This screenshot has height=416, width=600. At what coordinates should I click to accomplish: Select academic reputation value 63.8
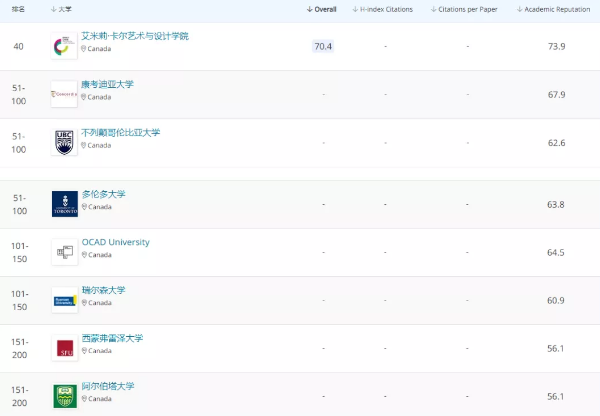pyautogui.click(x=556, y=204)
